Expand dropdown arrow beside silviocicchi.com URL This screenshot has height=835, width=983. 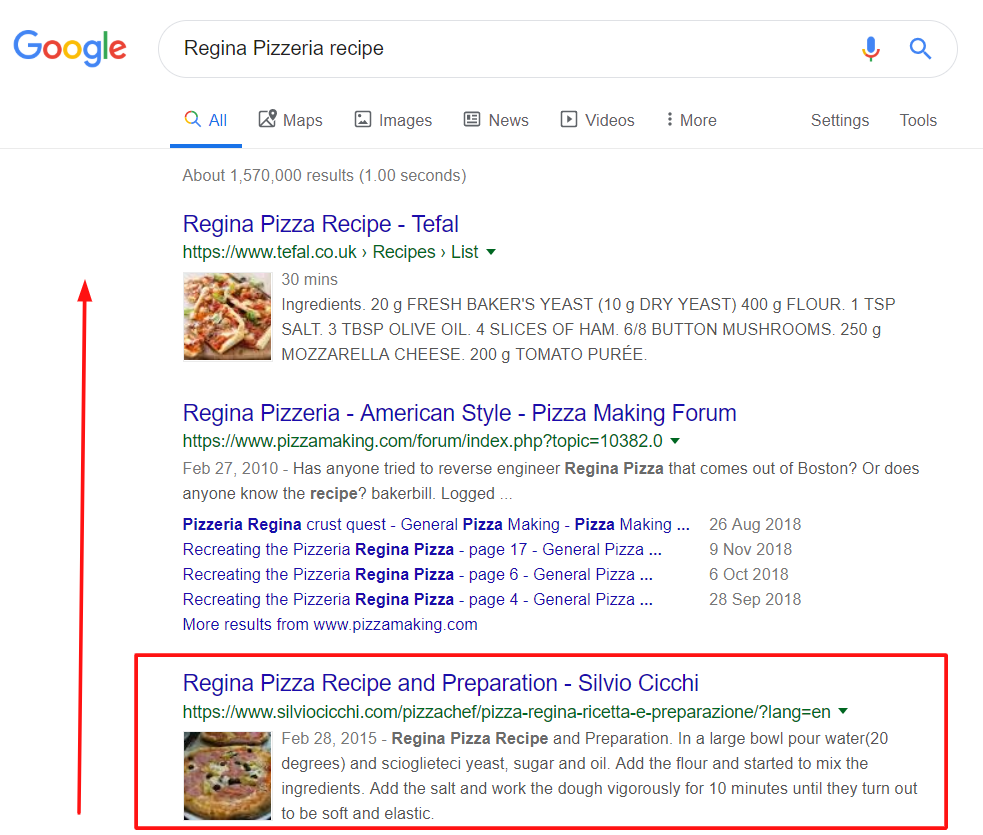(843, 711)
